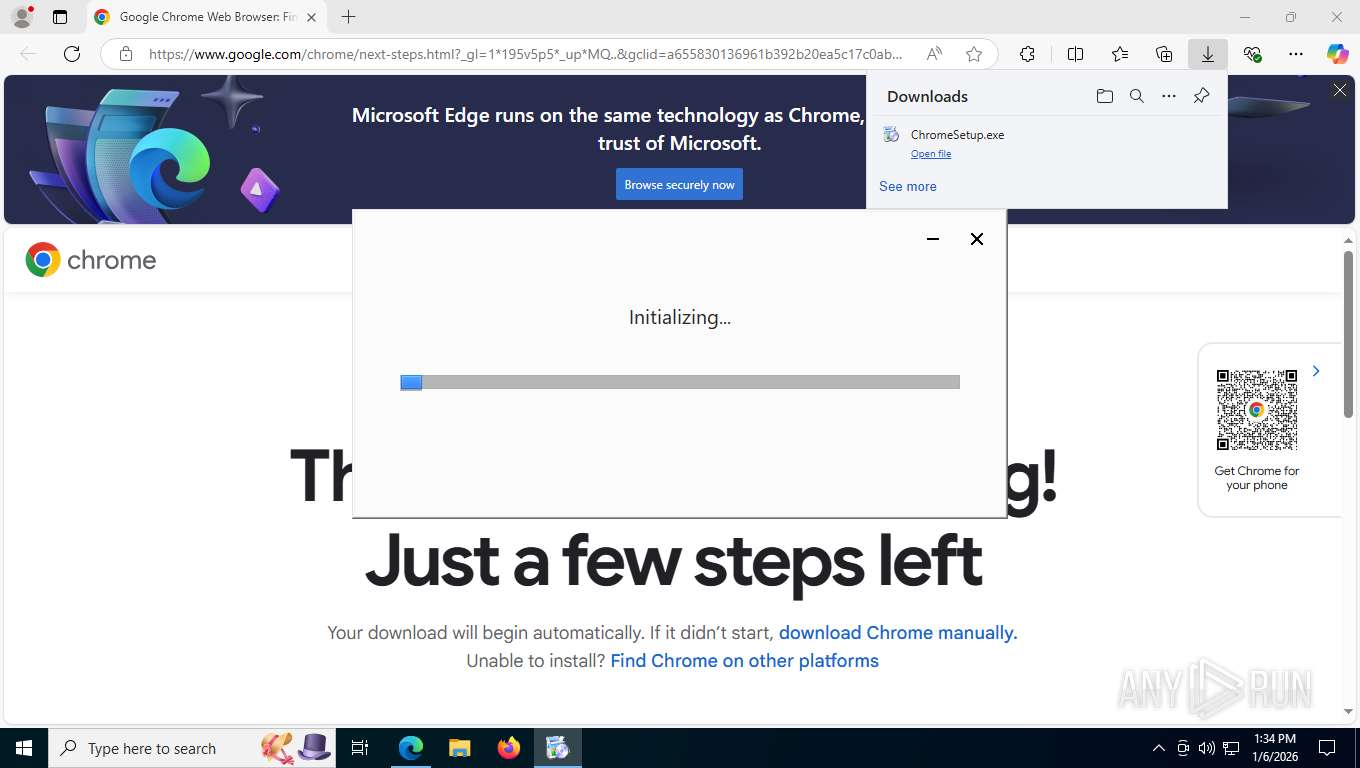
Task: Open downloads folder icon
Action: (x=1104, y=96)
